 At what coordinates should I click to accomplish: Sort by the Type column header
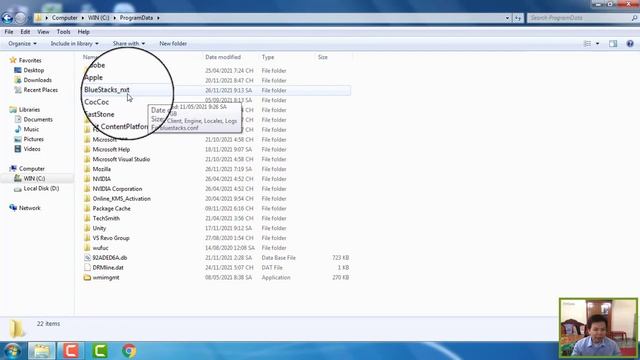(x=268, y=57)
